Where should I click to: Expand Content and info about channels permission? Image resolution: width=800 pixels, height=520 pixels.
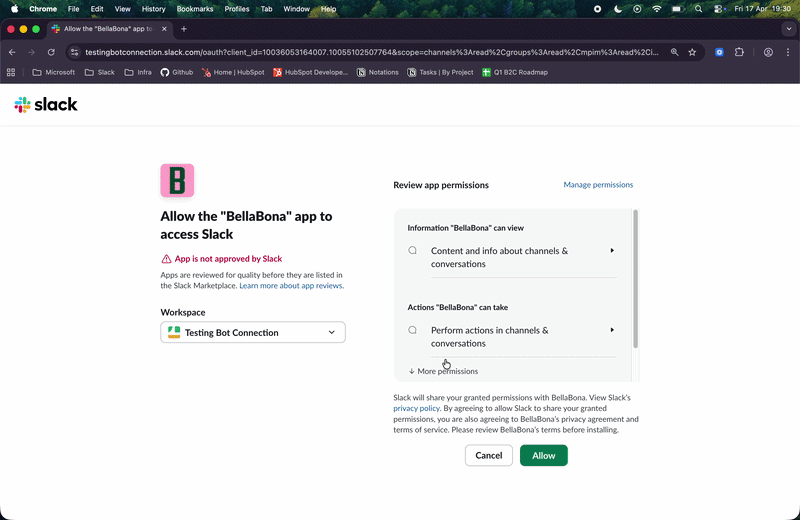tap(612, 251)
